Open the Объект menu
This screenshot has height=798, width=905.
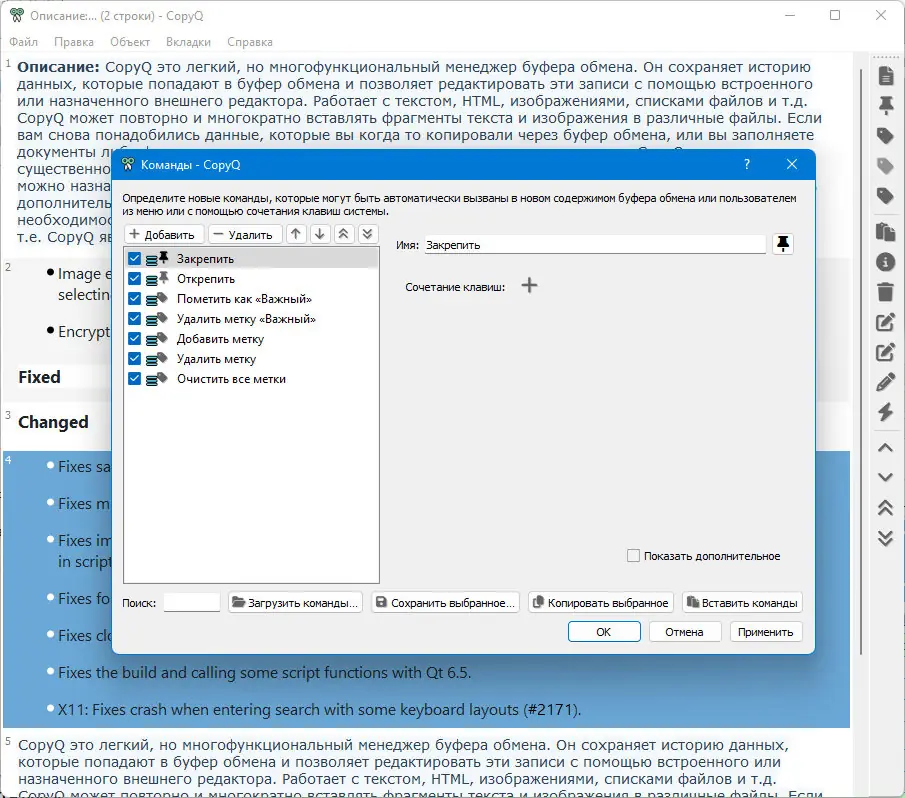130,42
